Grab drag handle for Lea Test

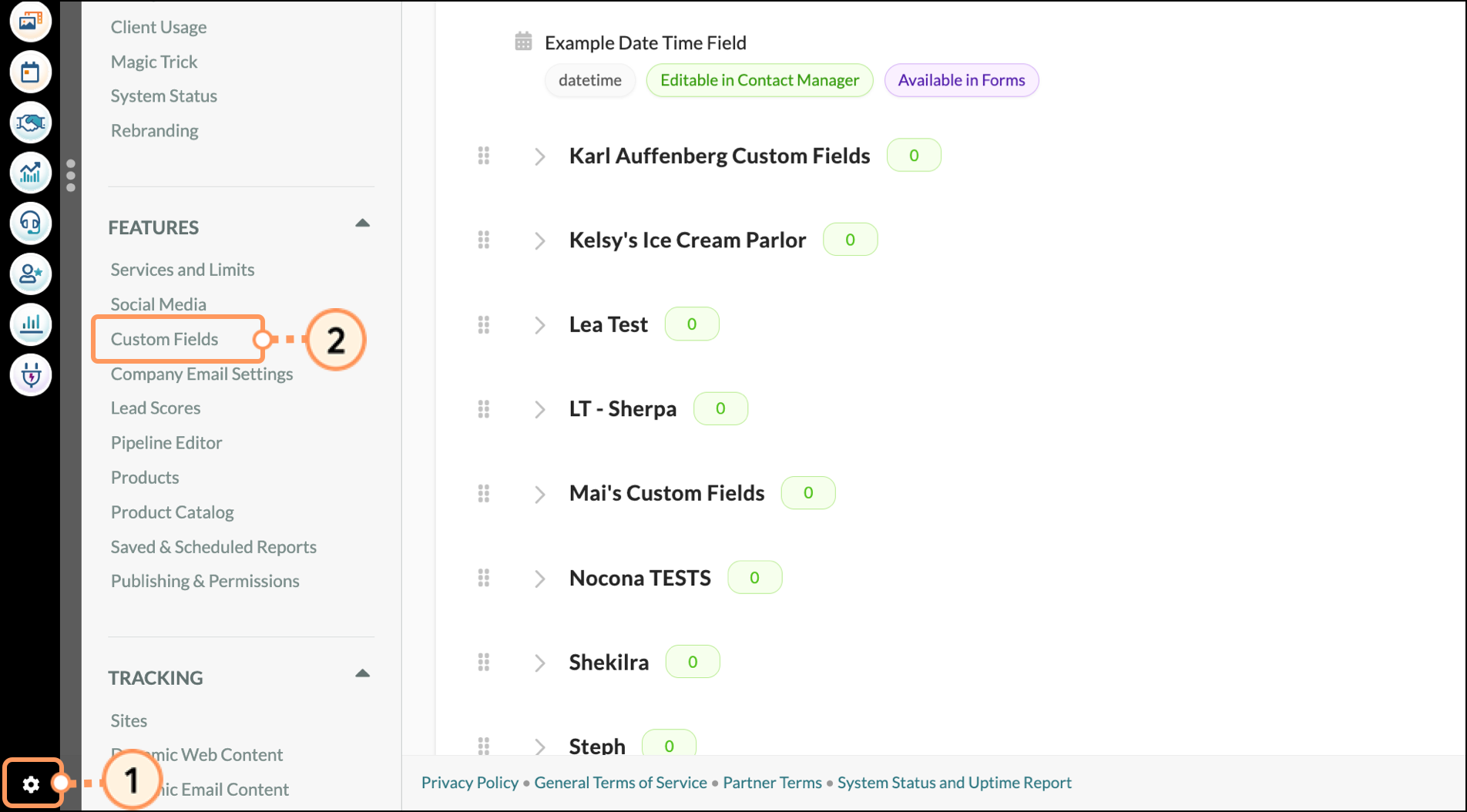pos(484,324)
